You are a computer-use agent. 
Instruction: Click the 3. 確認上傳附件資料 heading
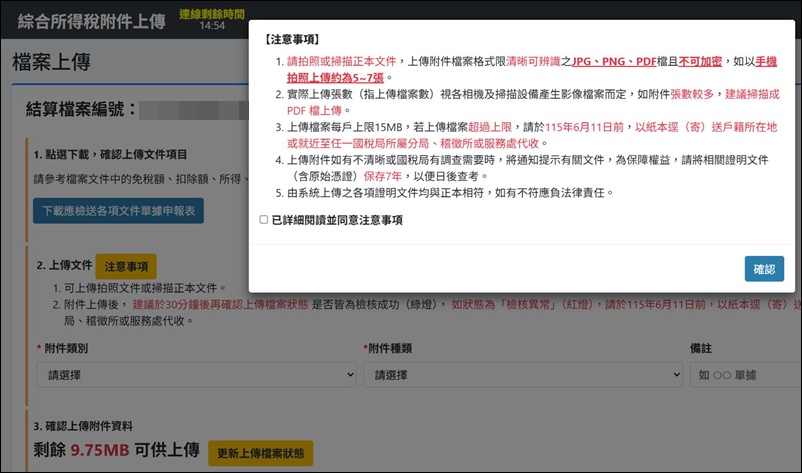83,426
